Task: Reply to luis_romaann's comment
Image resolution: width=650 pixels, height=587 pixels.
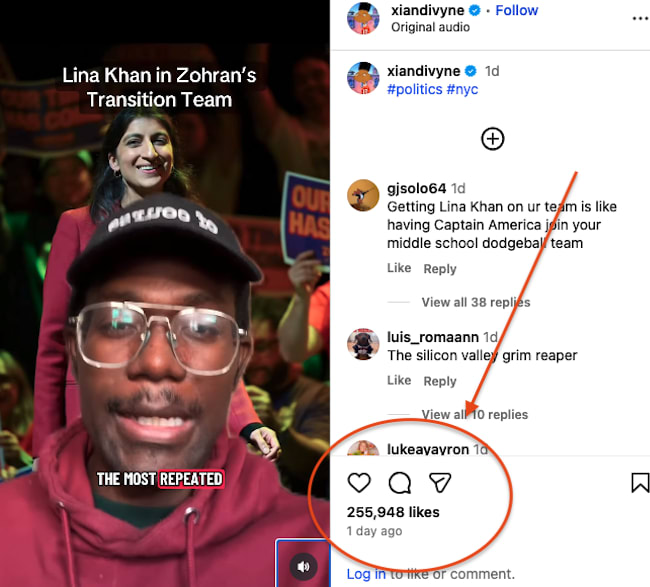Action: [x=440, y=381]
